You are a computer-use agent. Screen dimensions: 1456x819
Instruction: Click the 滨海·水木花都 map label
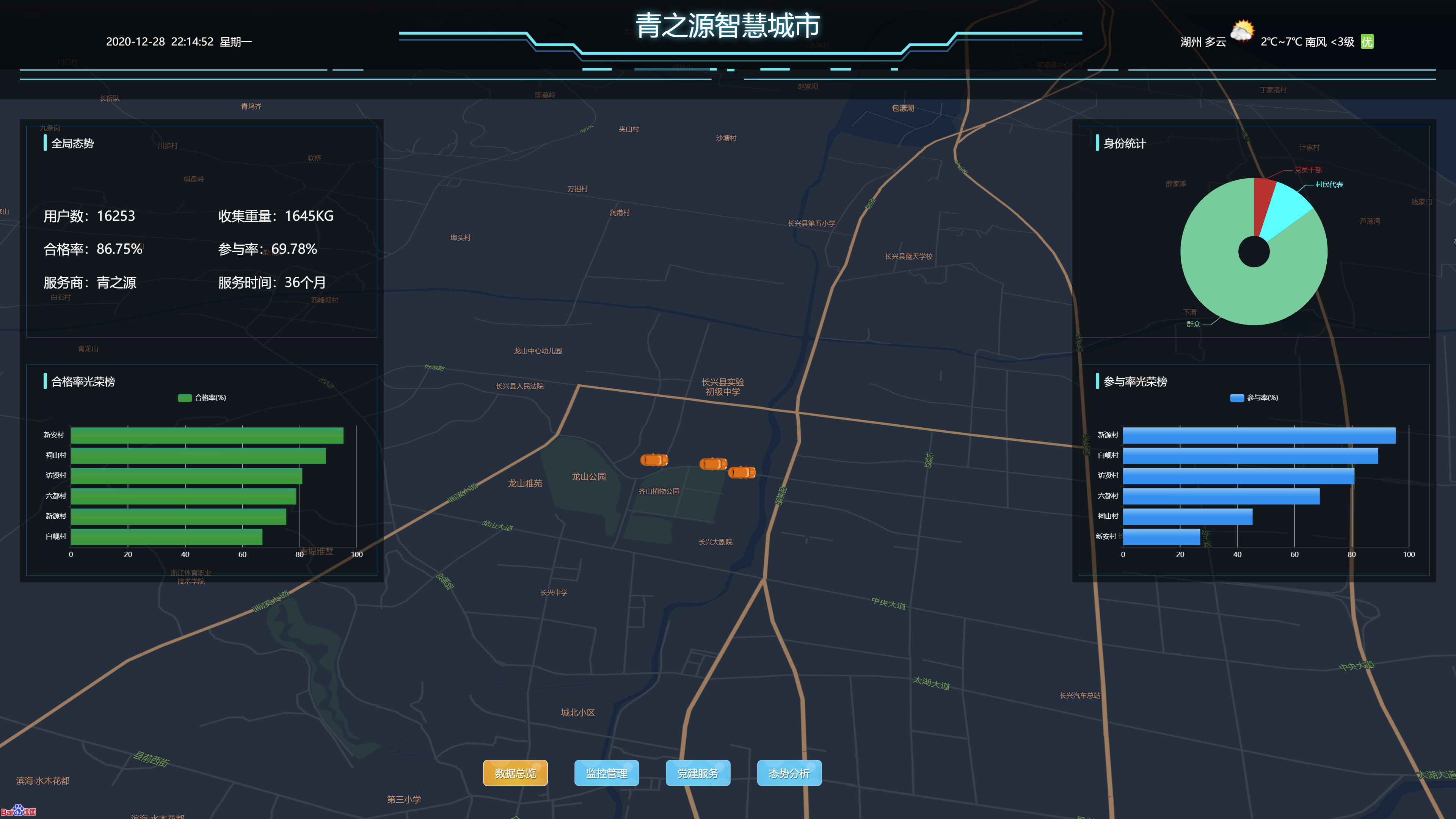[43, 781]
